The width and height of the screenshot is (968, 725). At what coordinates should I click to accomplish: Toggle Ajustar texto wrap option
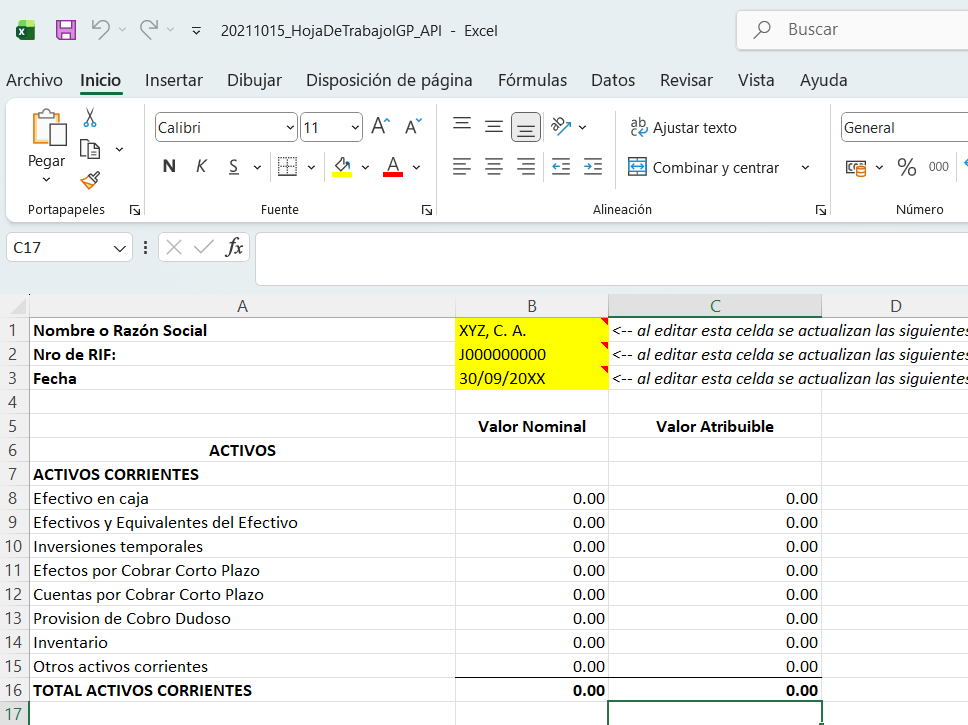[683, 128]
